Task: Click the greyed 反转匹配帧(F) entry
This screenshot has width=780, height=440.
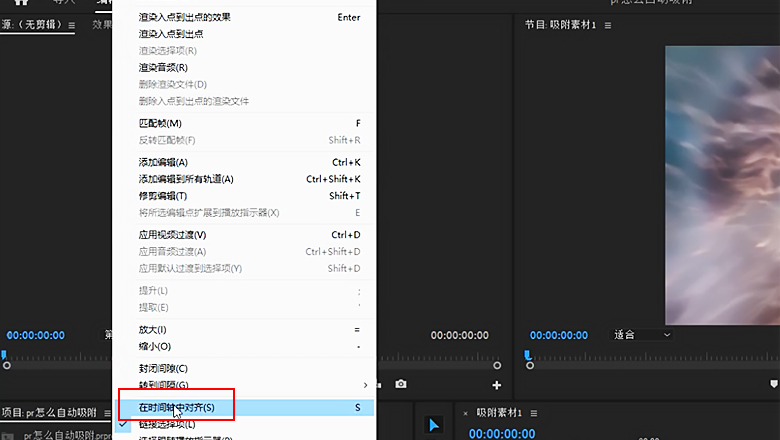Action: (244, 140)
